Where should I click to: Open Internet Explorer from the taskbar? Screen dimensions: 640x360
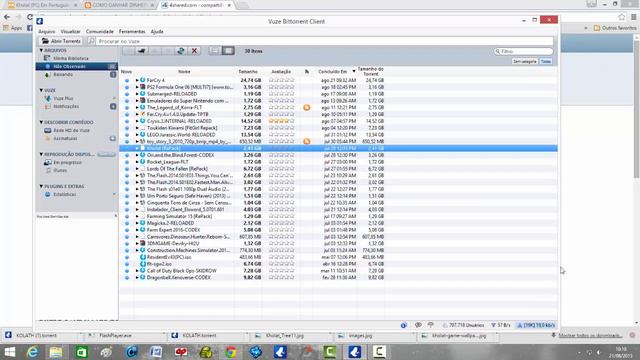click(x=32, y=352)
